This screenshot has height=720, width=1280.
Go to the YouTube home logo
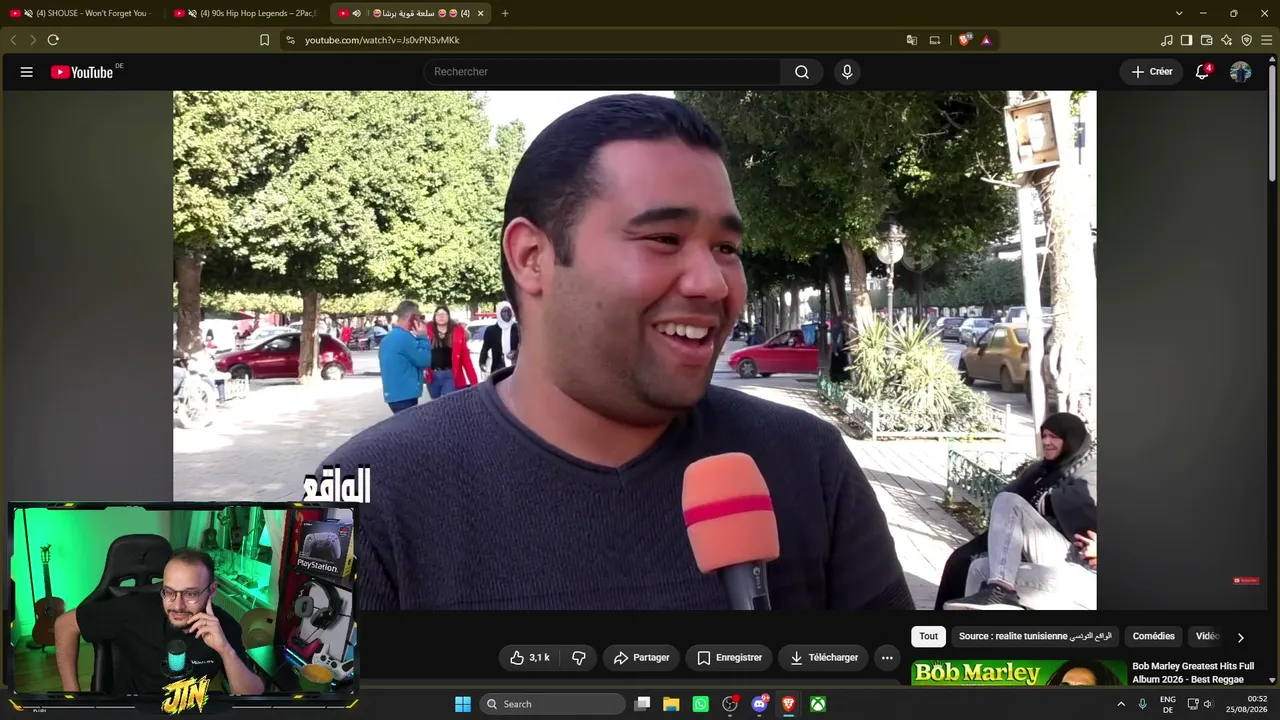pyautogui.click(x=82, y=72)
